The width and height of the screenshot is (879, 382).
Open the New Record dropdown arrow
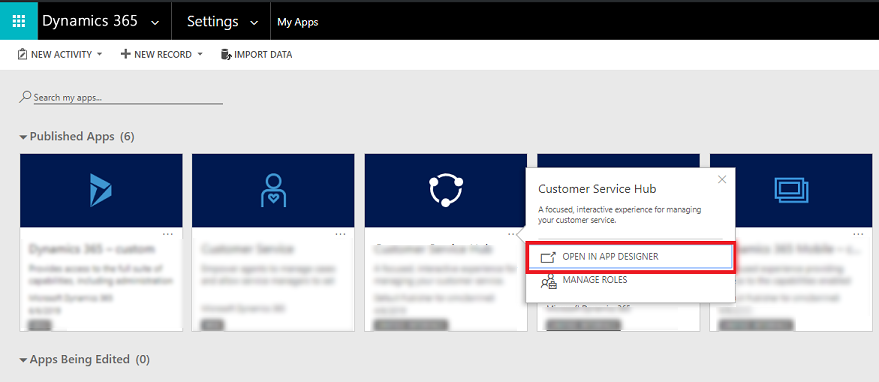point(200,55)
